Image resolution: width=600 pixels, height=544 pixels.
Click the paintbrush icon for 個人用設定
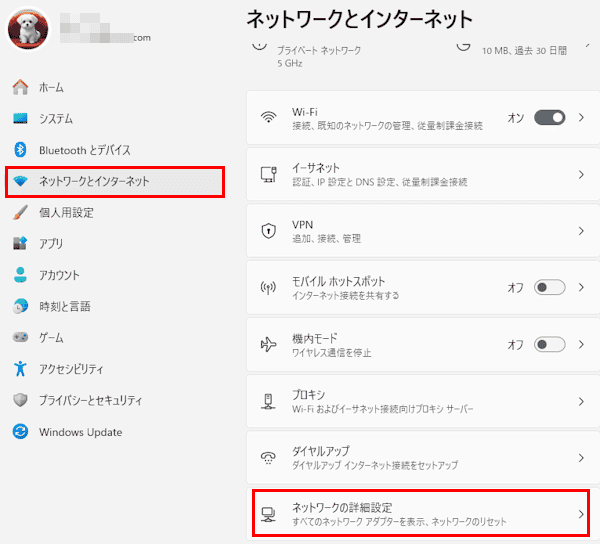pyautogui.click(x=20, y=212)
